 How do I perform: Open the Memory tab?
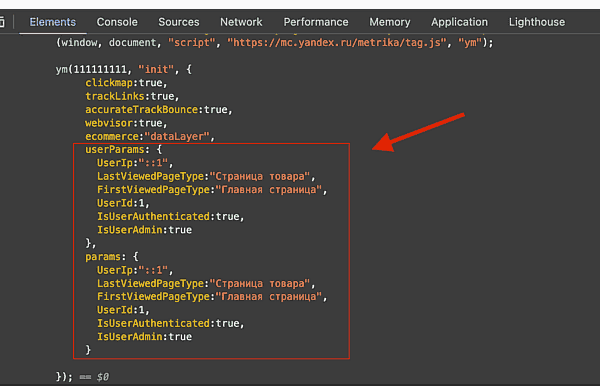pyautogui.click(x=390, y=22)
